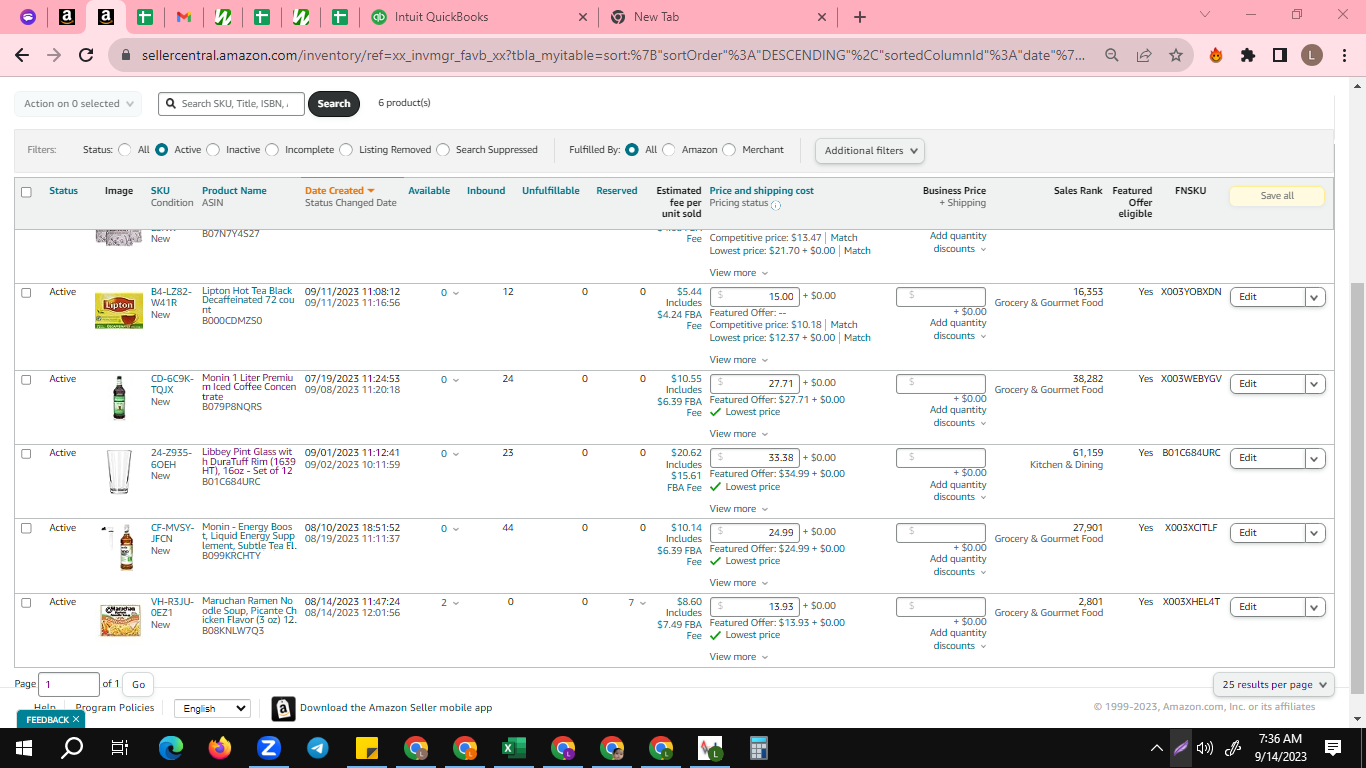Screen dimensions: 1366x768
Task: Click Edit for the Monin Iced Coffee row
Action: [x=1267, y=384]
